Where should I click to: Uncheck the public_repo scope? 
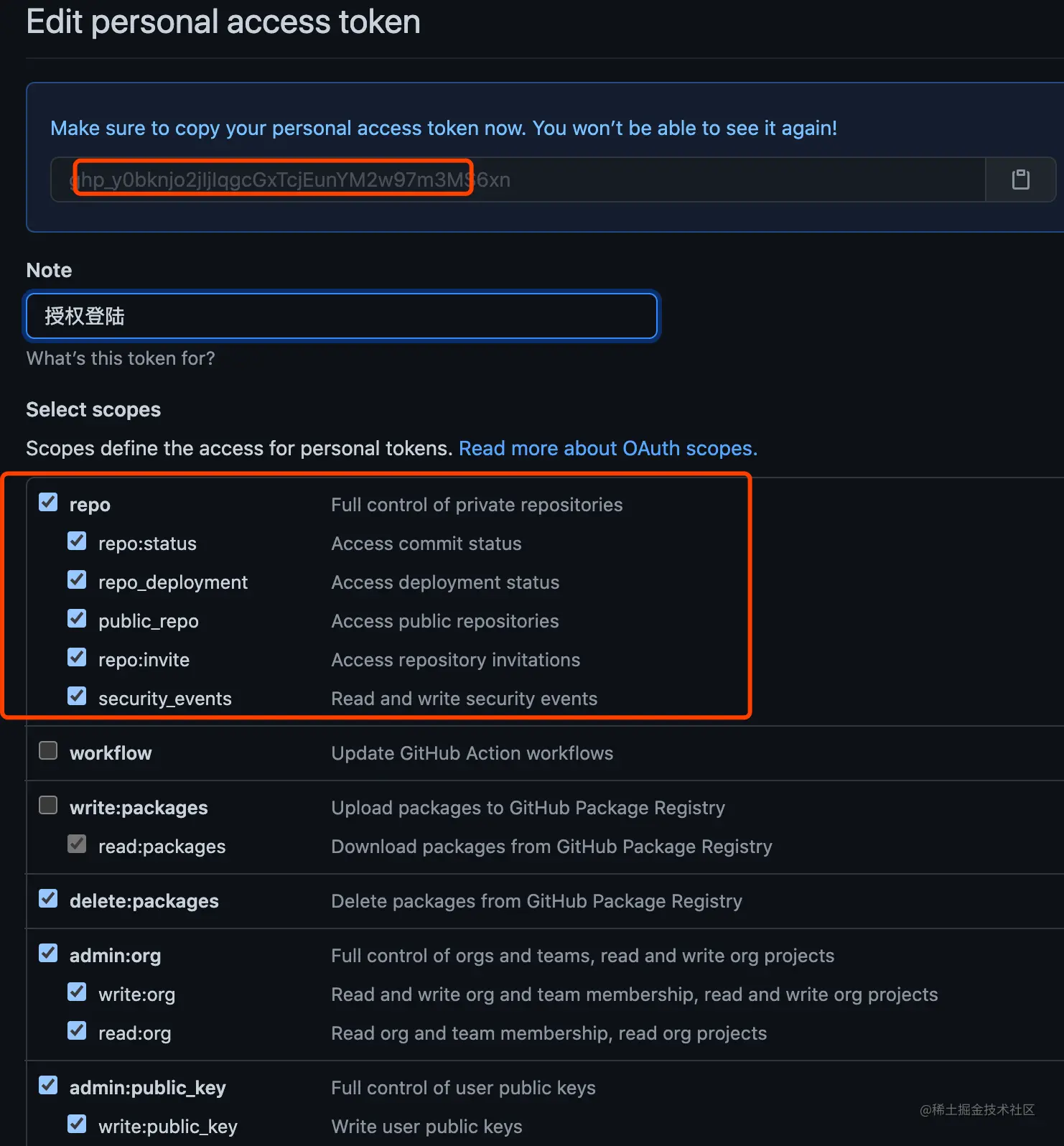[77, 618]
